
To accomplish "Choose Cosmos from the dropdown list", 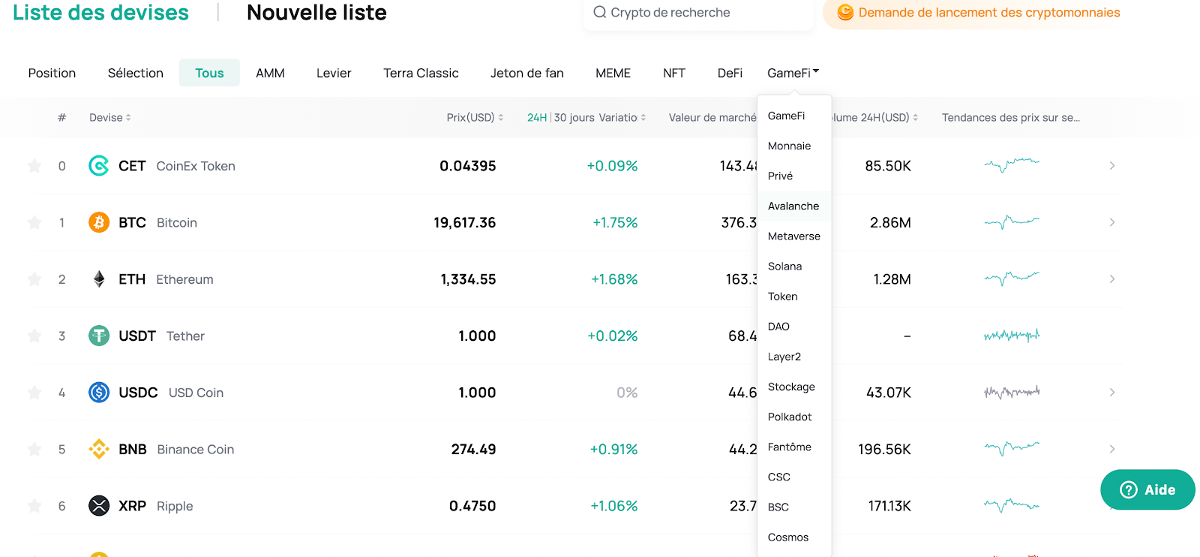I will click(795, 537).
